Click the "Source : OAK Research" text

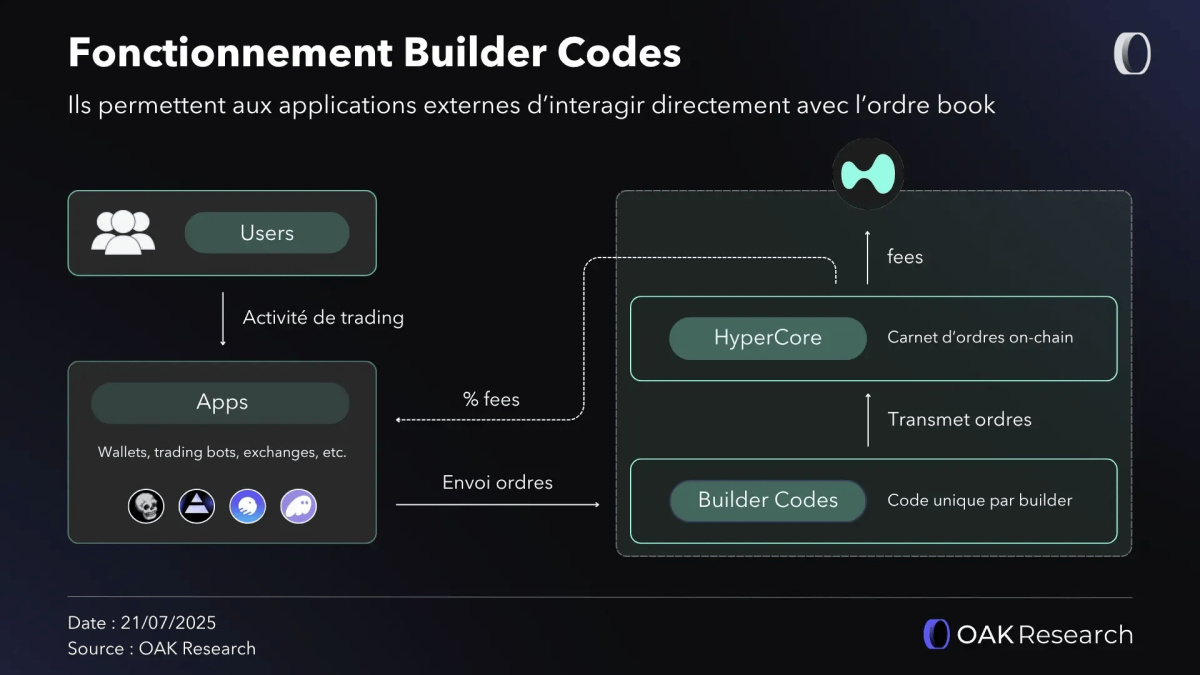[162, 648]
